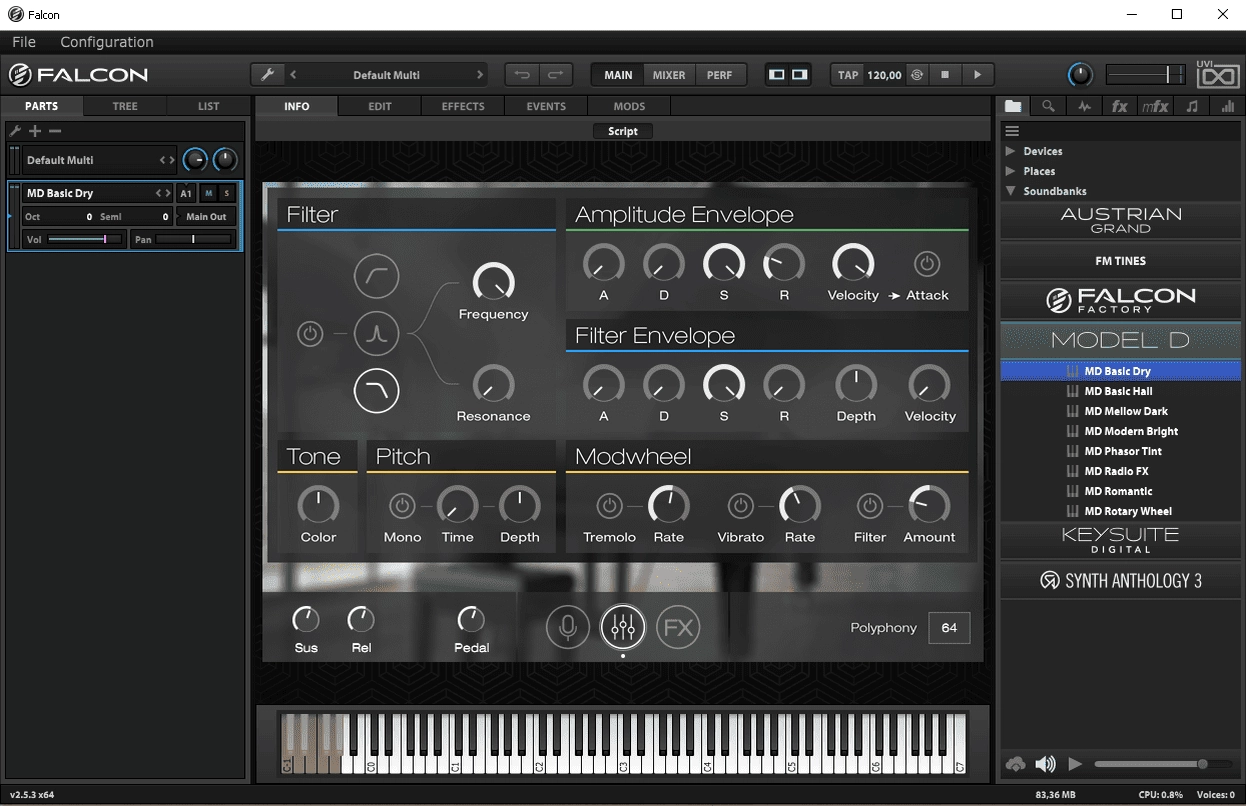The width and height of the screenshot is (1246, 806).
Task: Show the FX page circle button
Action: (678, 627)
